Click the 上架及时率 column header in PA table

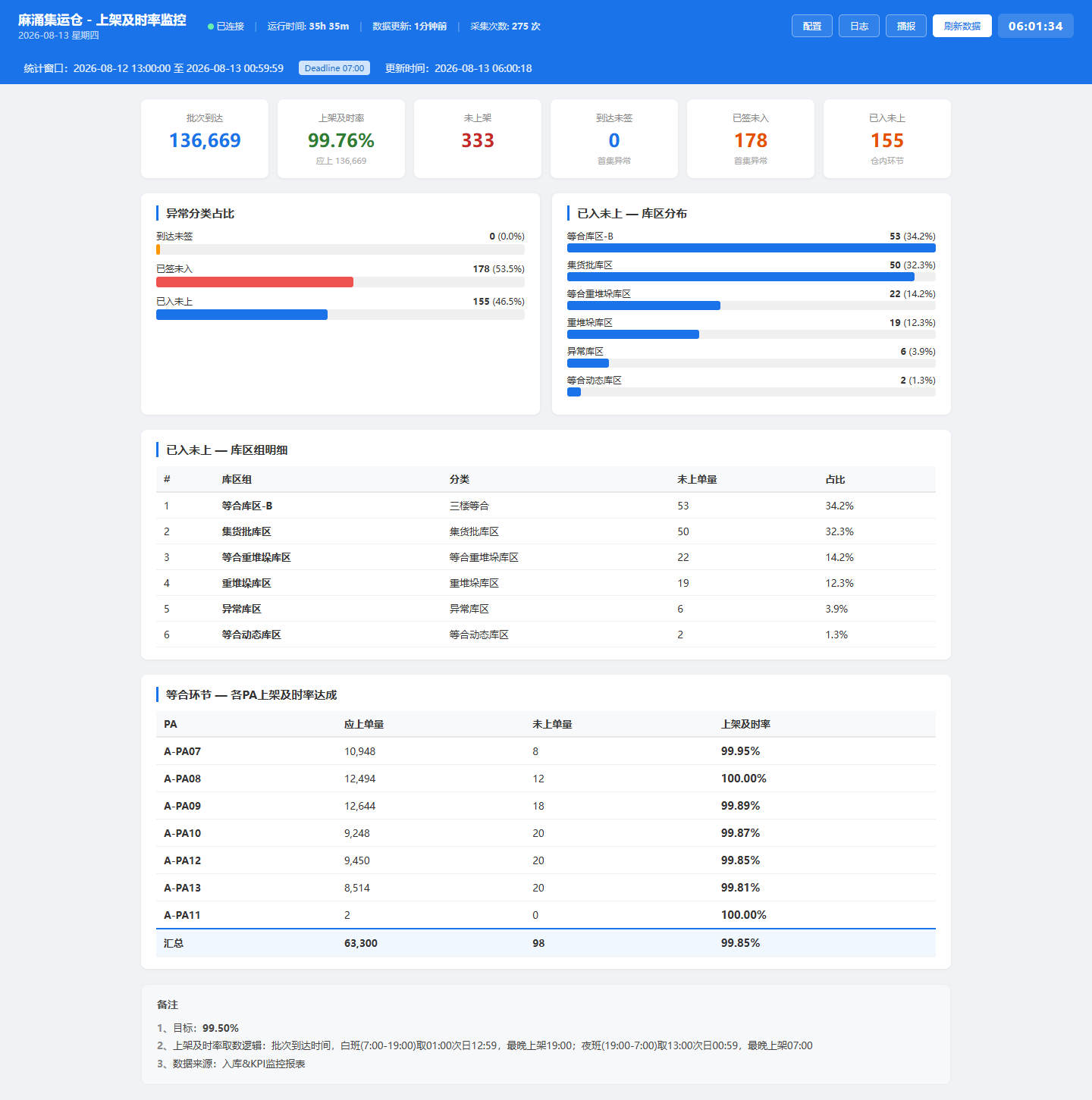(x=745, y=724)
